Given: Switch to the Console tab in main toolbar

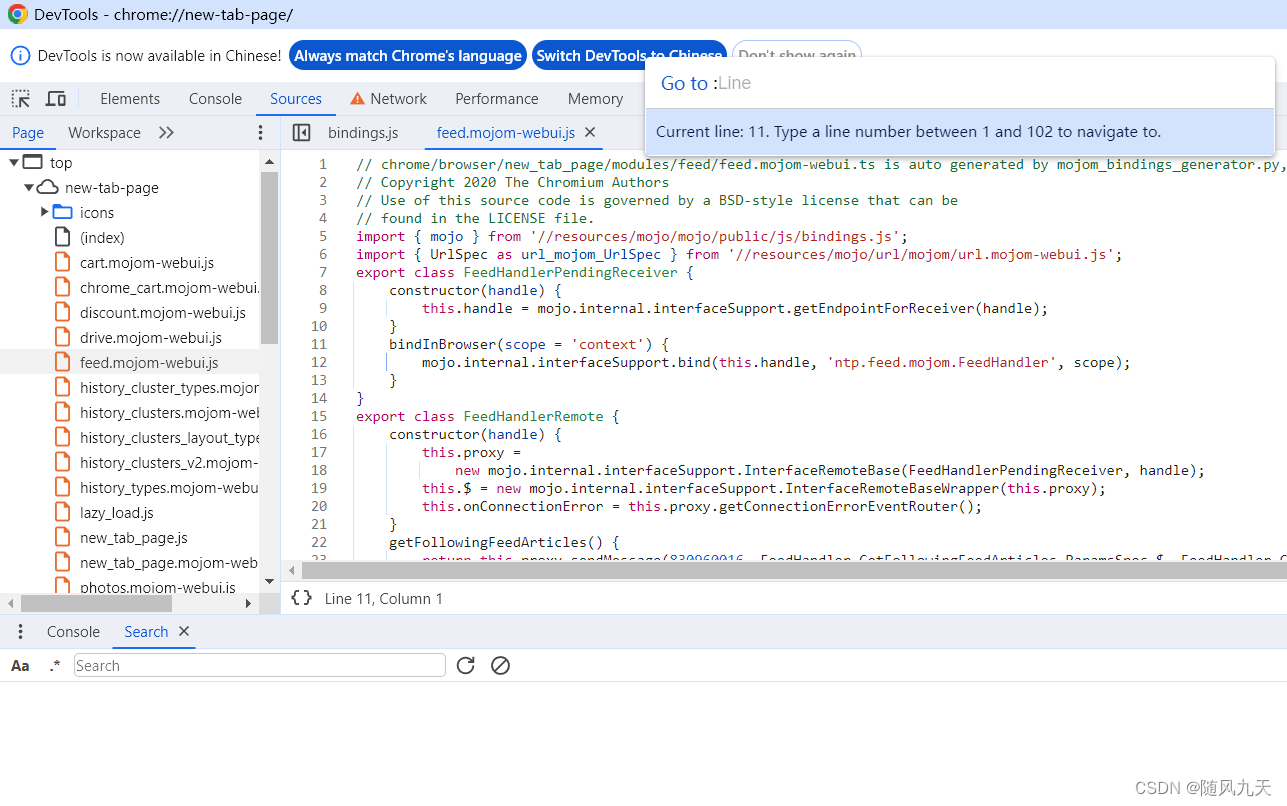Looking at the screenshot, I should tap(215, 99).
